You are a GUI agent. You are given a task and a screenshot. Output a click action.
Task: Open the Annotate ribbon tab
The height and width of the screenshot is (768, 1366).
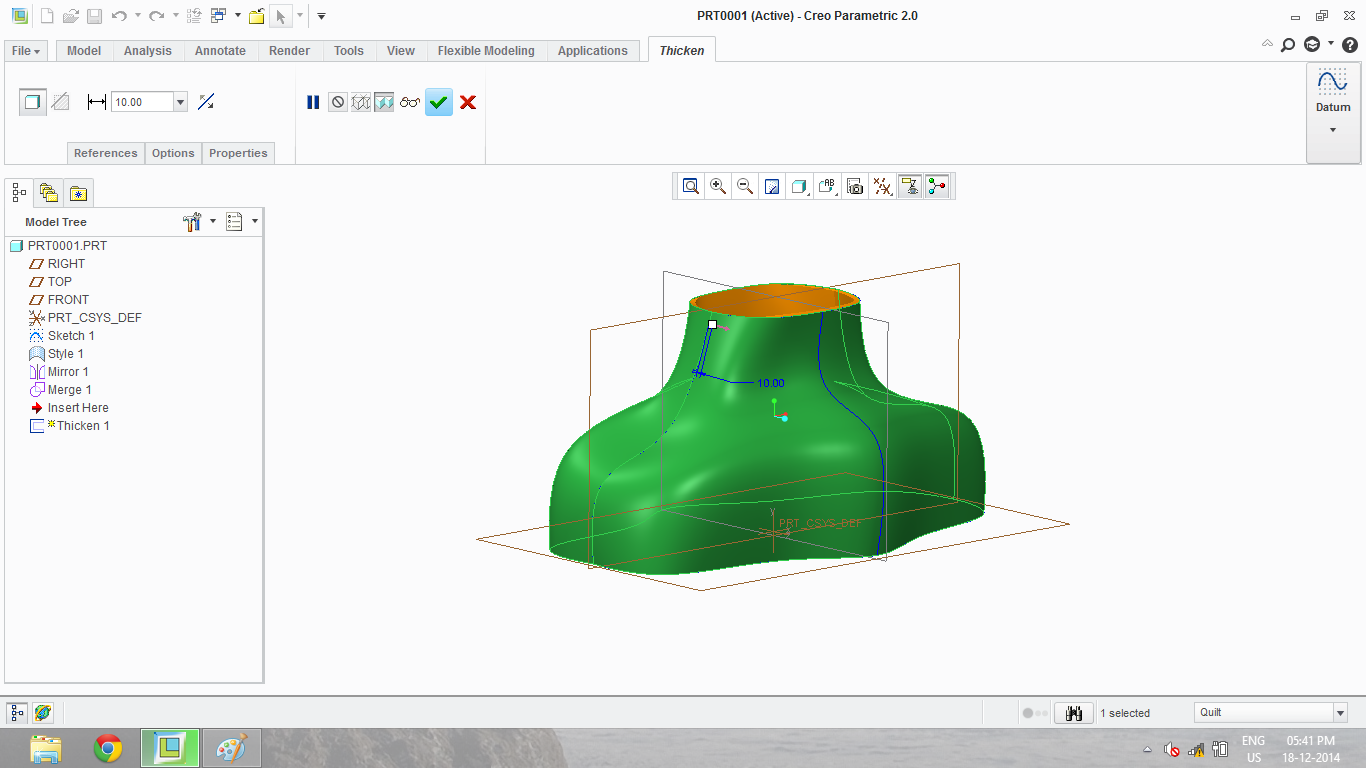pos(220,51)
